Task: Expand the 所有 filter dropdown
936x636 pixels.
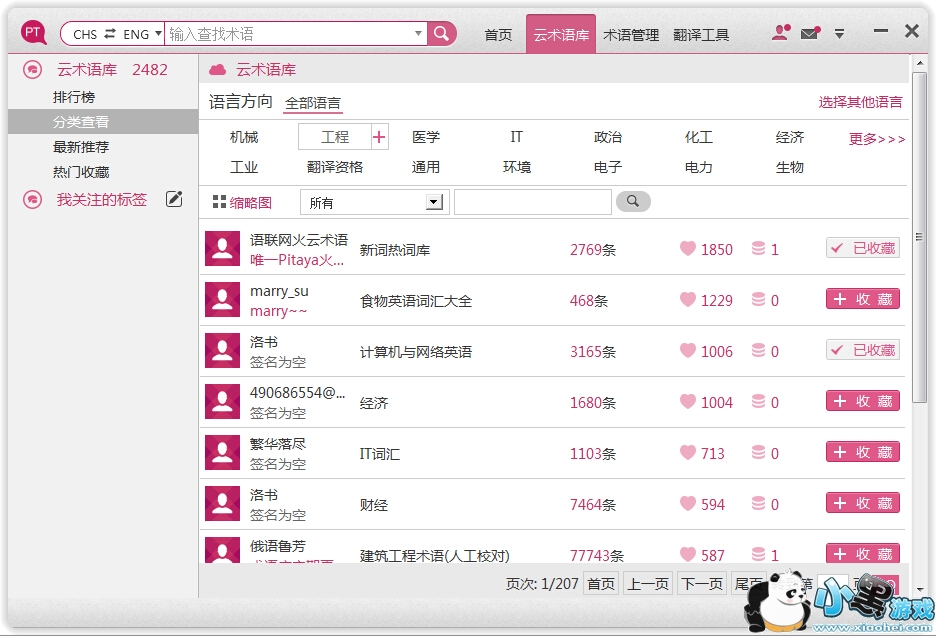Action: pos(434,202)
